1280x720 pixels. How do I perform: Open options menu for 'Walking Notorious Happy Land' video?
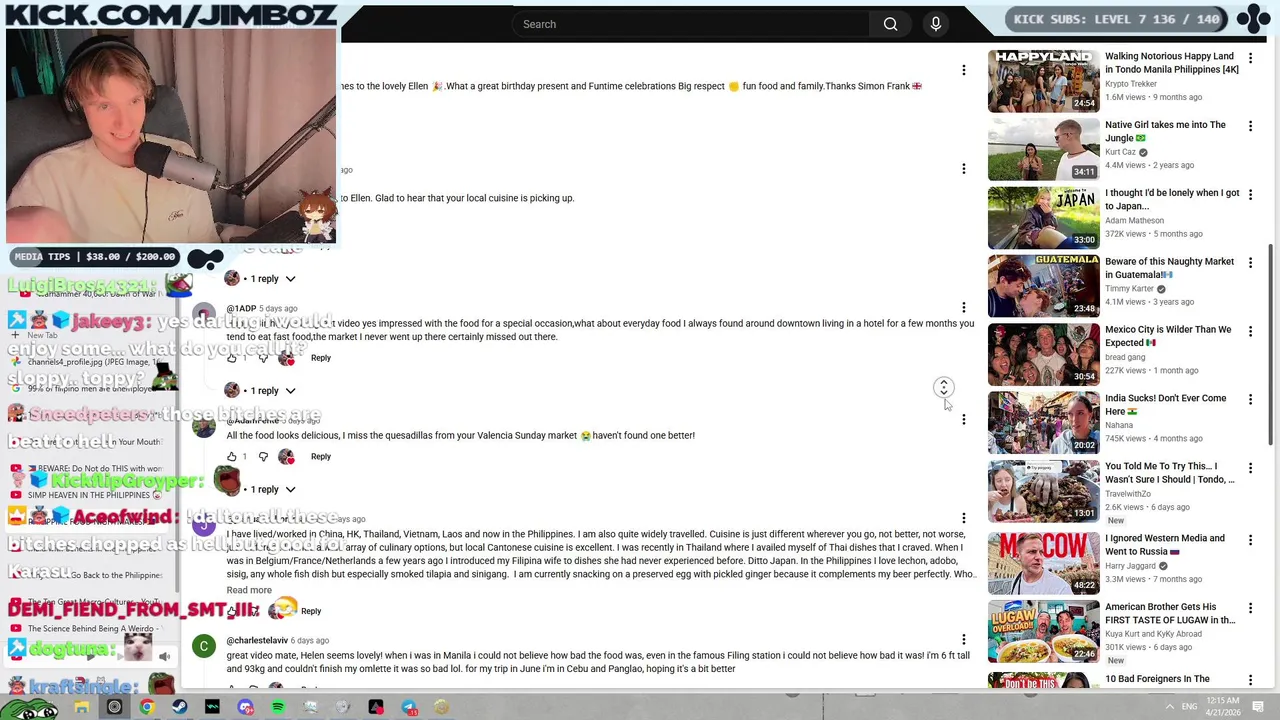click(x=1250, y=58)
